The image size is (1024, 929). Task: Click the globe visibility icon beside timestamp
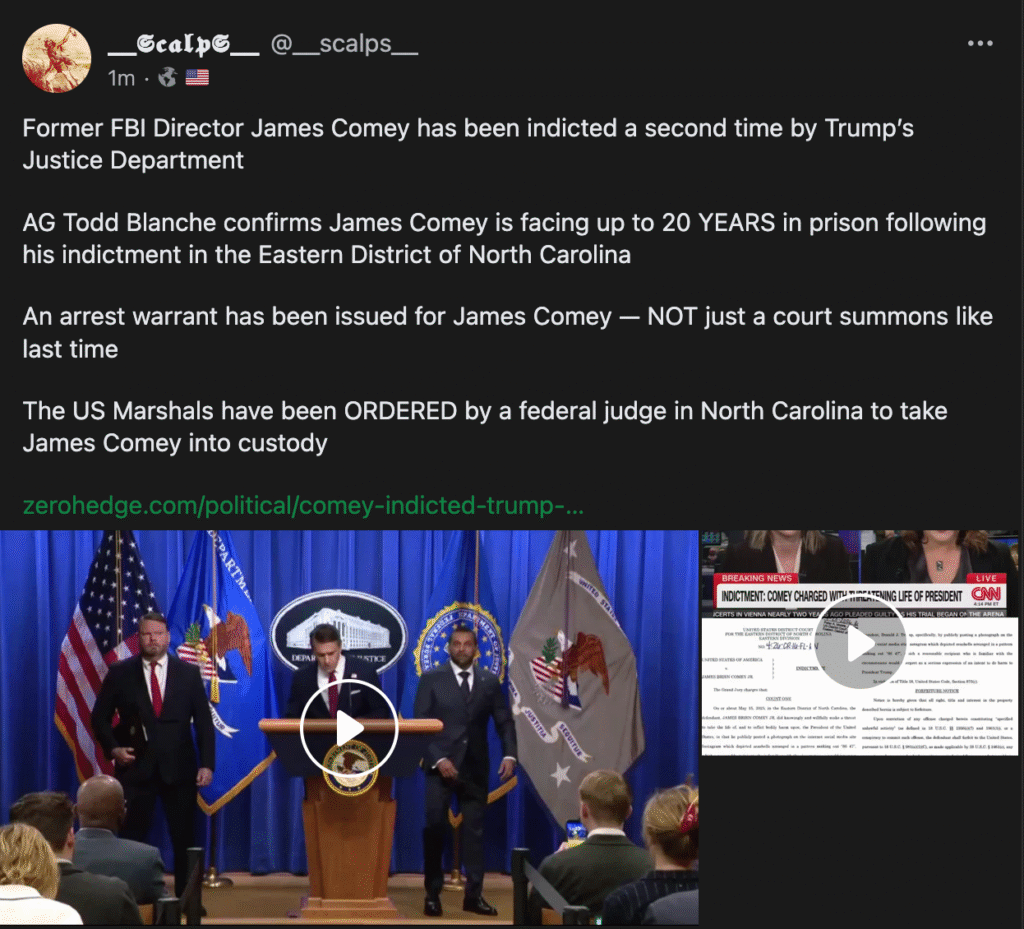click(167, 78)
